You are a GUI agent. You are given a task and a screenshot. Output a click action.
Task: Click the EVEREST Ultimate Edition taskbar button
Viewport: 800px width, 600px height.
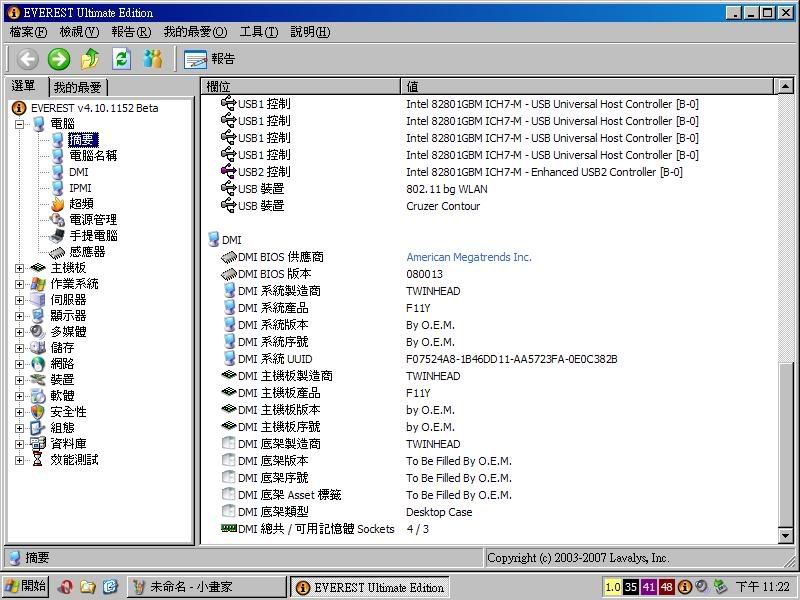[370, 587]
